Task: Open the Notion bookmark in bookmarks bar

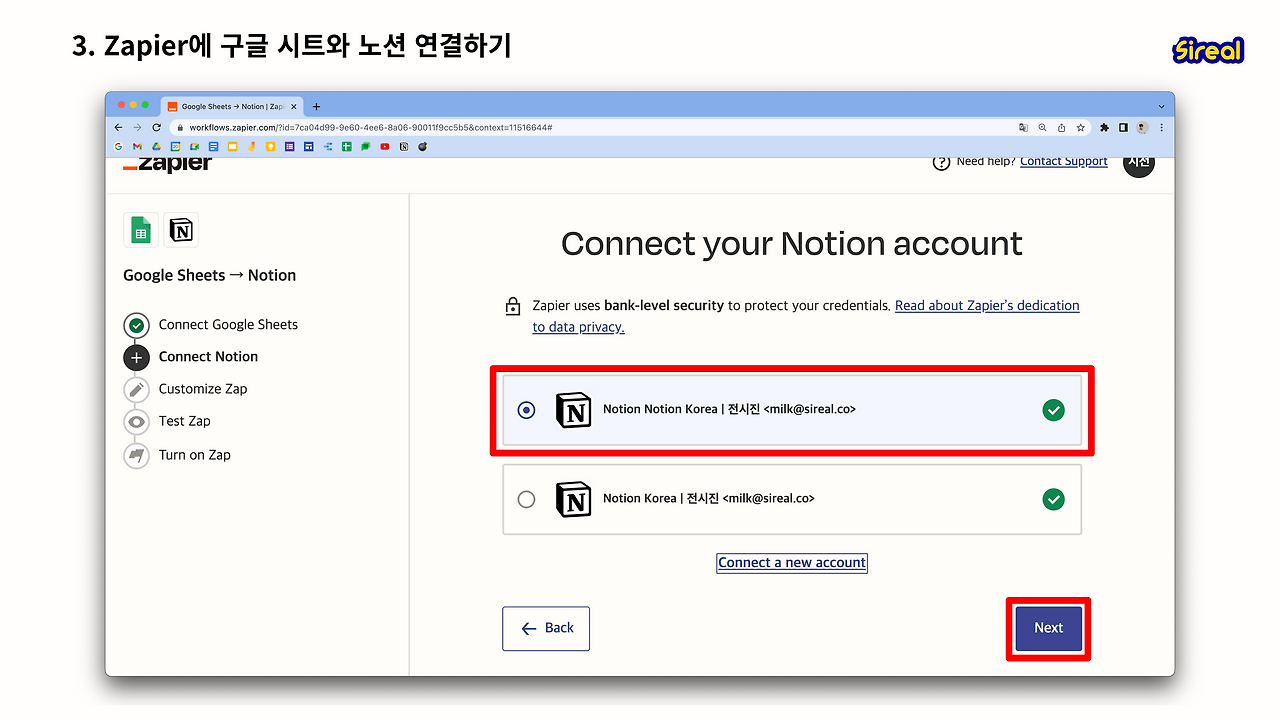Action: click(404, 146)
